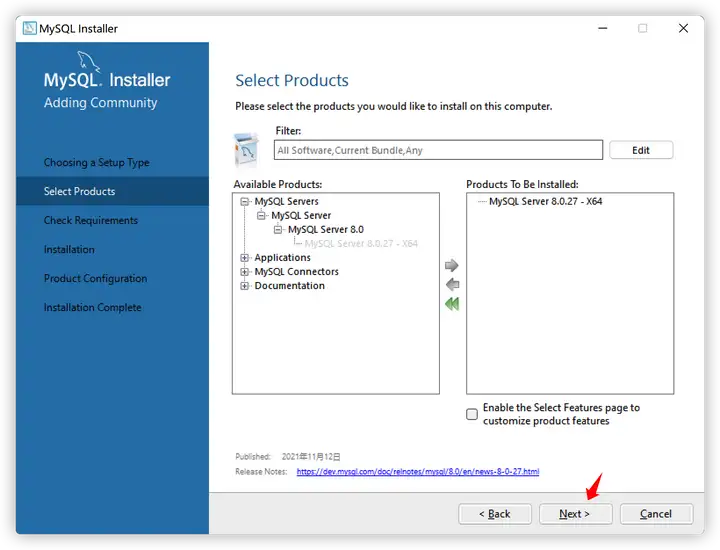Open the release notes link

(418, 471)
